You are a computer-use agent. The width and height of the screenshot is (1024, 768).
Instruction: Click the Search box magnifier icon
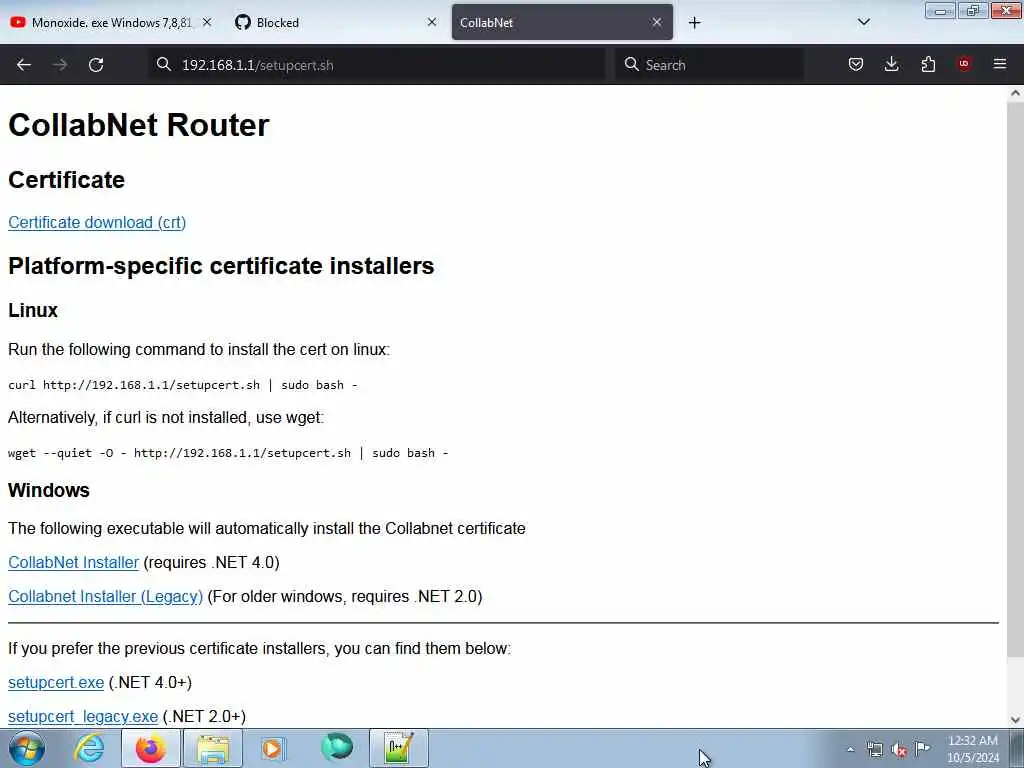(631, 65)
